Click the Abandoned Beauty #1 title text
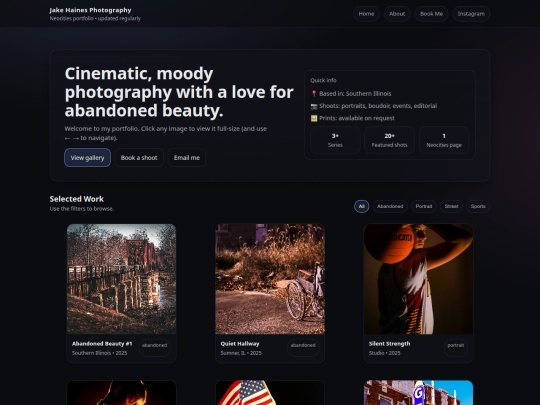Image resolution: width=540 pixels, height=405 pixels. [102, 343]
